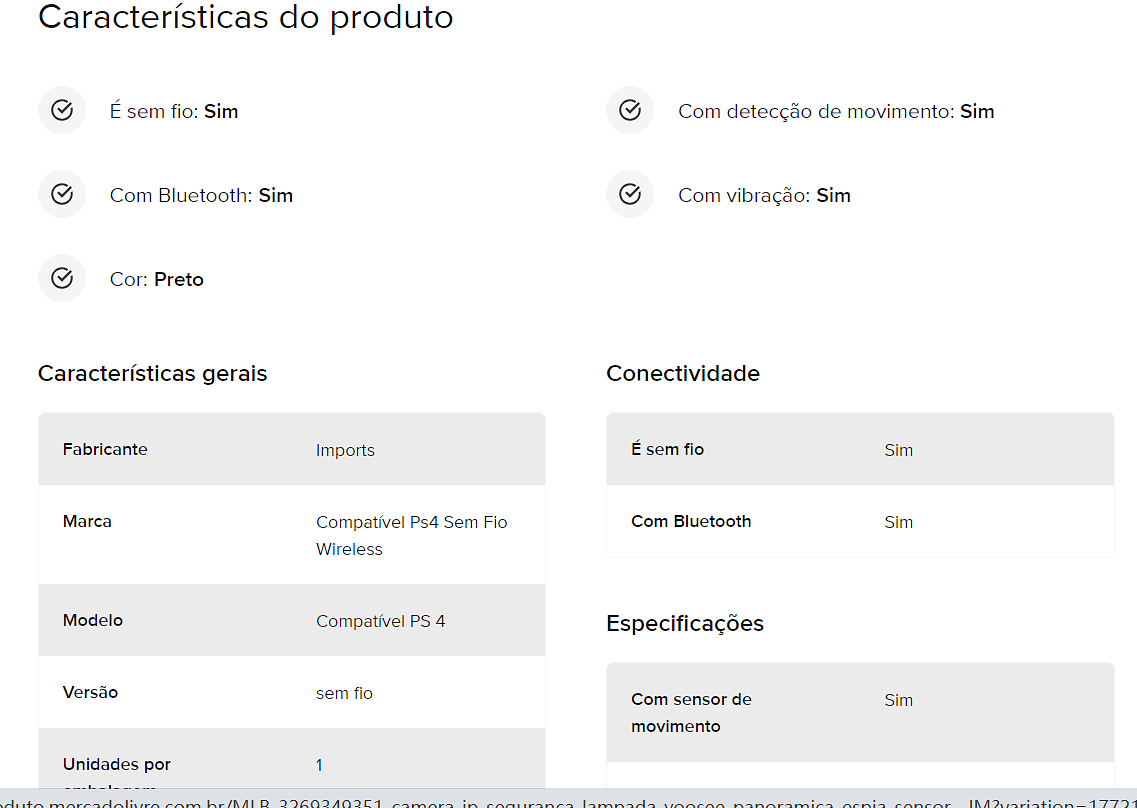Click the Características do produto heading
The image size is (1137, 808).
[x=246, y=17]
